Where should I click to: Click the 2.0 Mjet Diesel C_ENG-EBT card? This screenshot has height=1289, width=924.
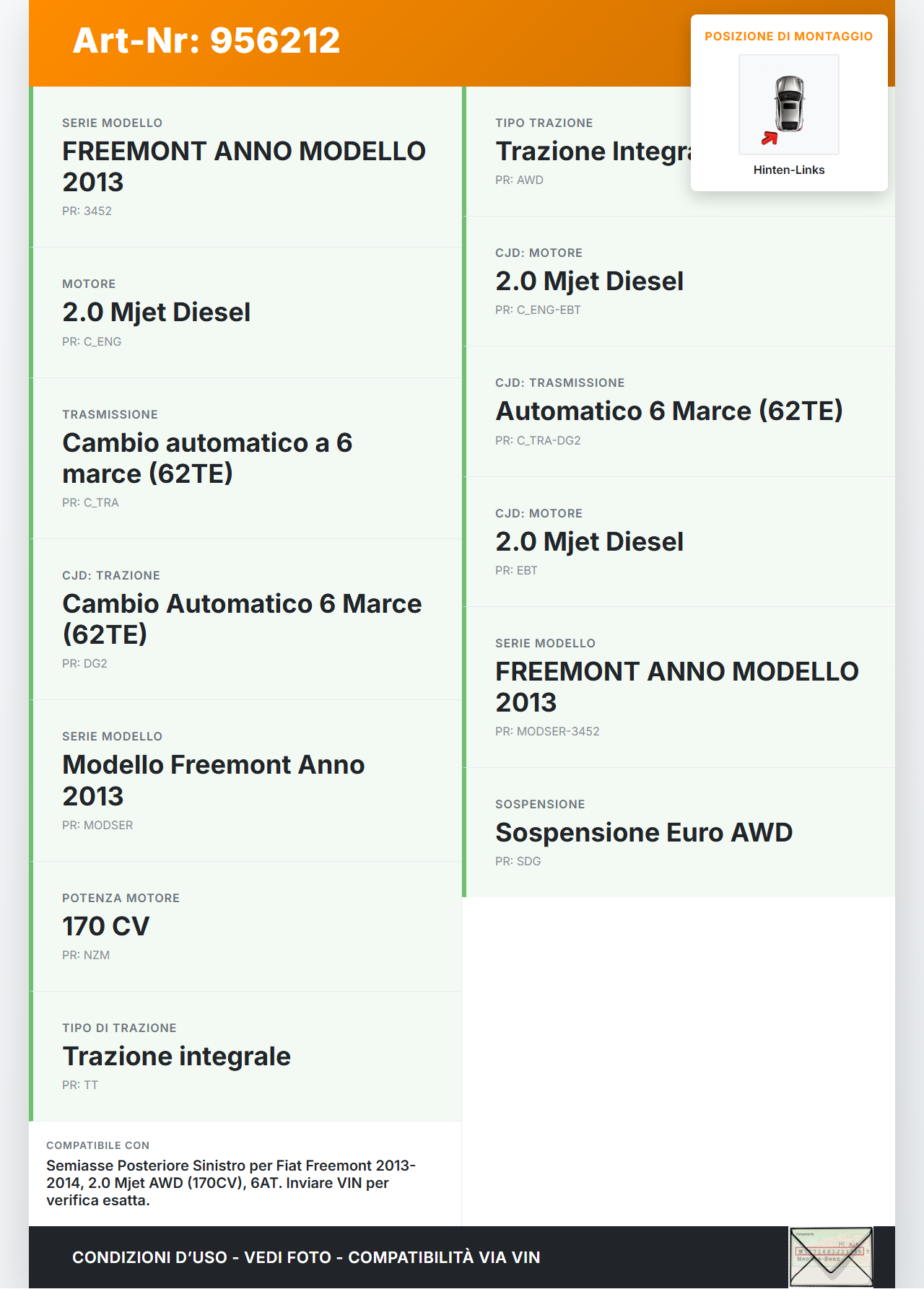coord(679,281)
